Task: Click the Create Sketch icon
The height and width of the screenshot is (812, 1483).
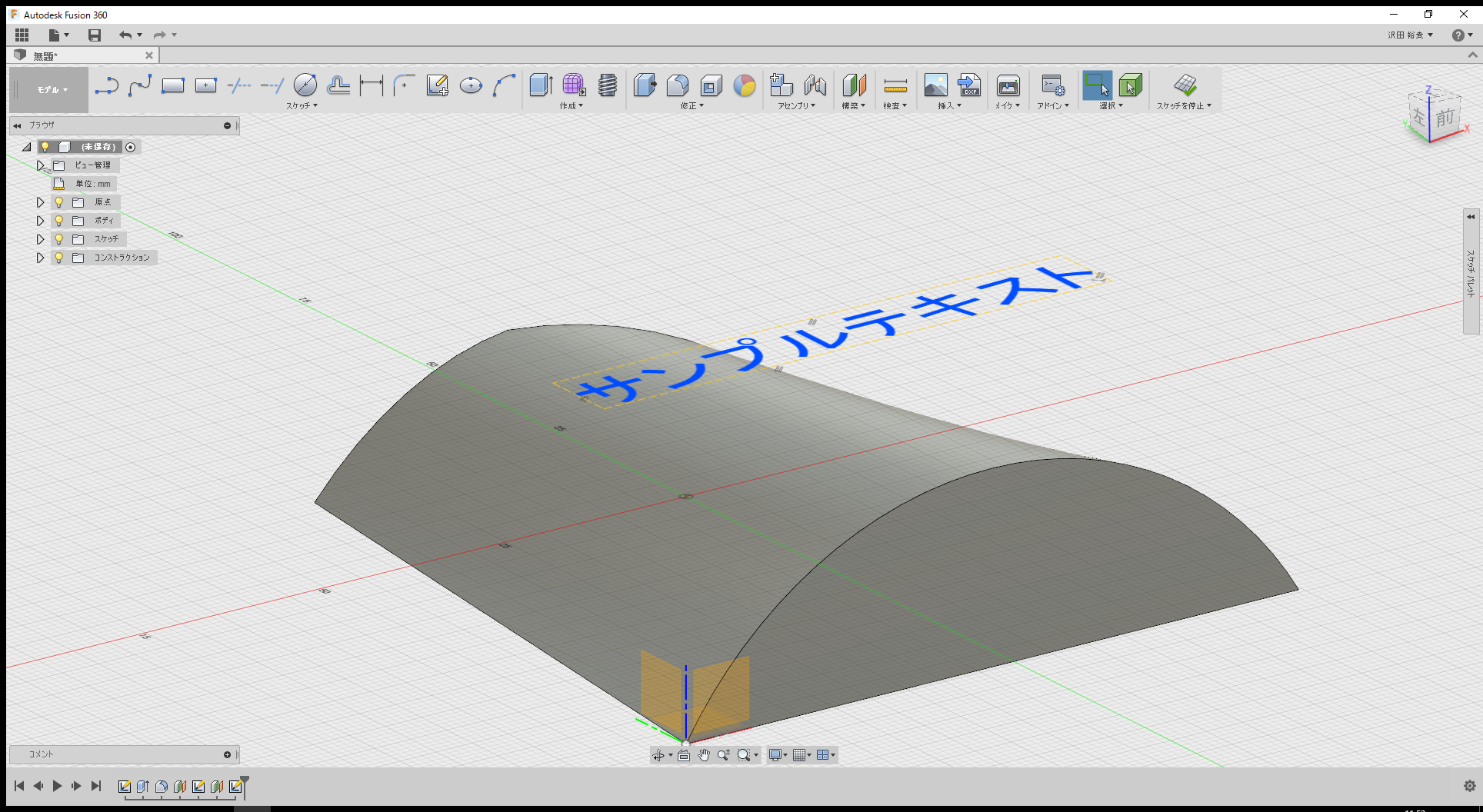Action: tap(438, 85)
